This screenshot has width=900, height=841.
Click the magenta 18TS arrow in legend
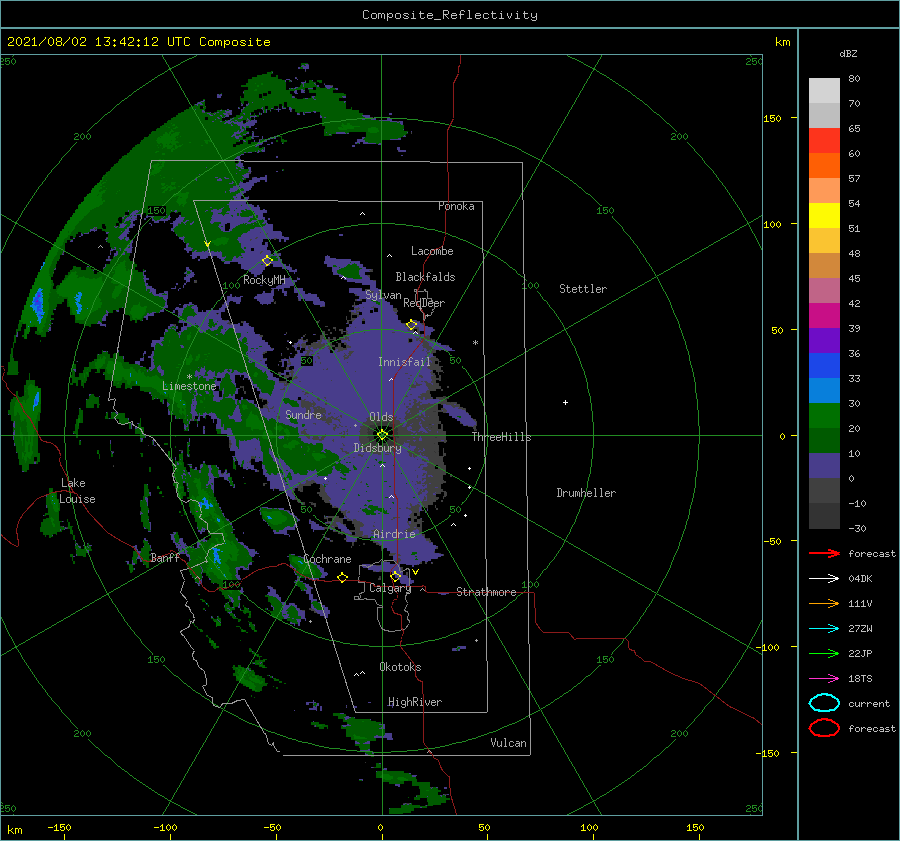[x=824, y=679]
